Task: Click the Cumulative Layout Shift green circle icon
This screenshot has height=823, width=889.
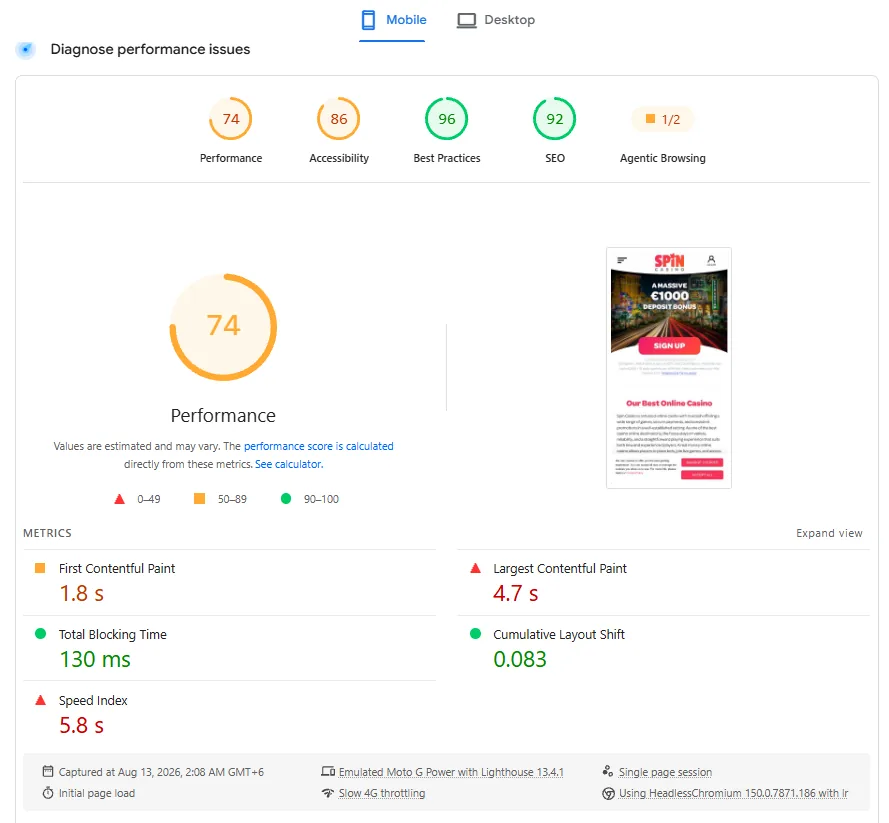Action: 476,634
